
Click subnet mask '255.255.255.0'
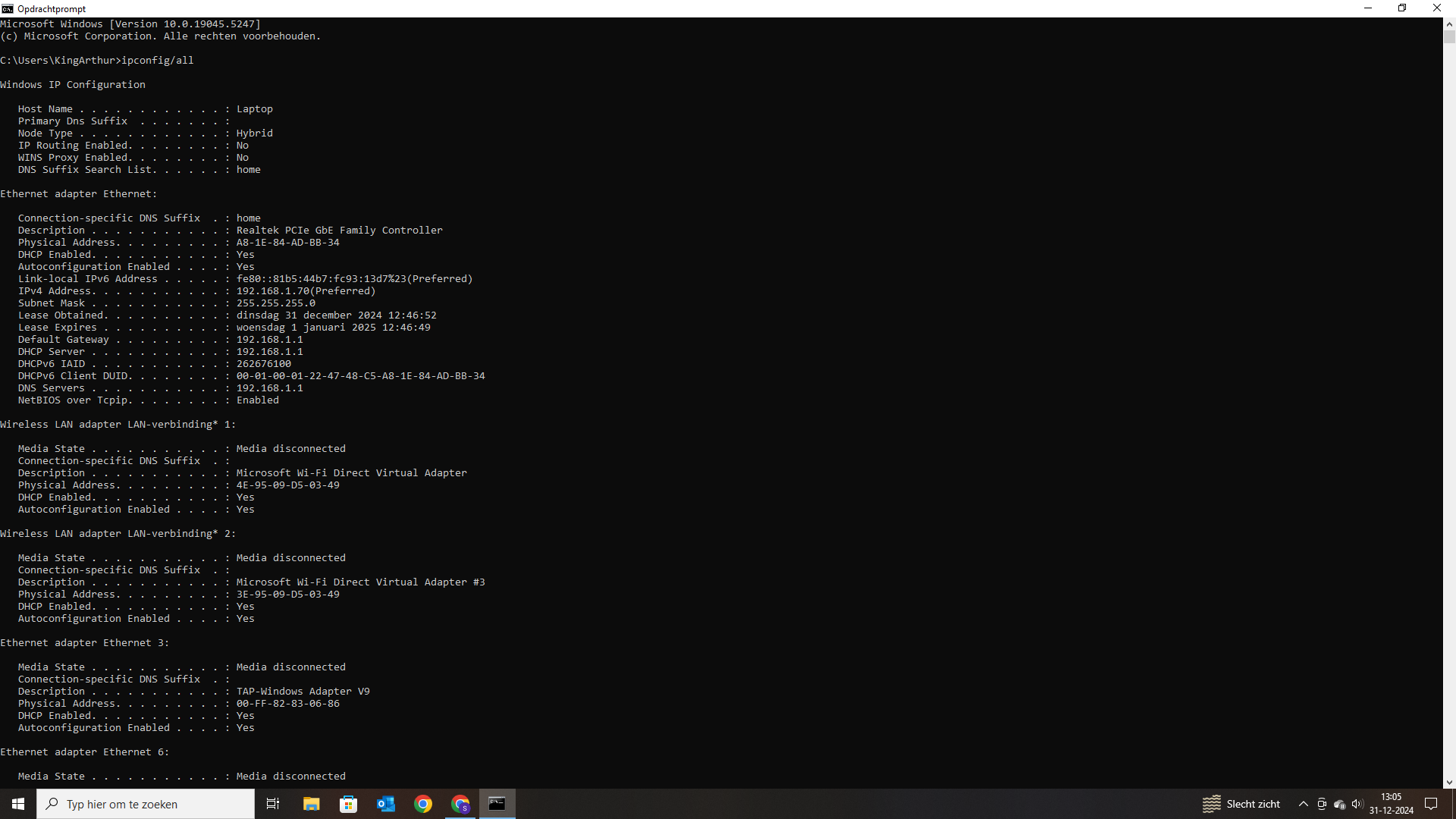276,303
